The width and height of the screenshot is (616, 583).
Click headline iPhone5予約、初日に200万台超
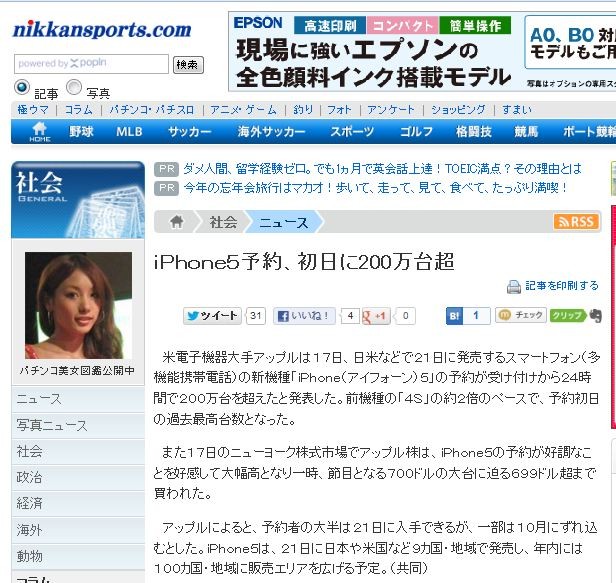pyautogui.click(x=304, y=261)
